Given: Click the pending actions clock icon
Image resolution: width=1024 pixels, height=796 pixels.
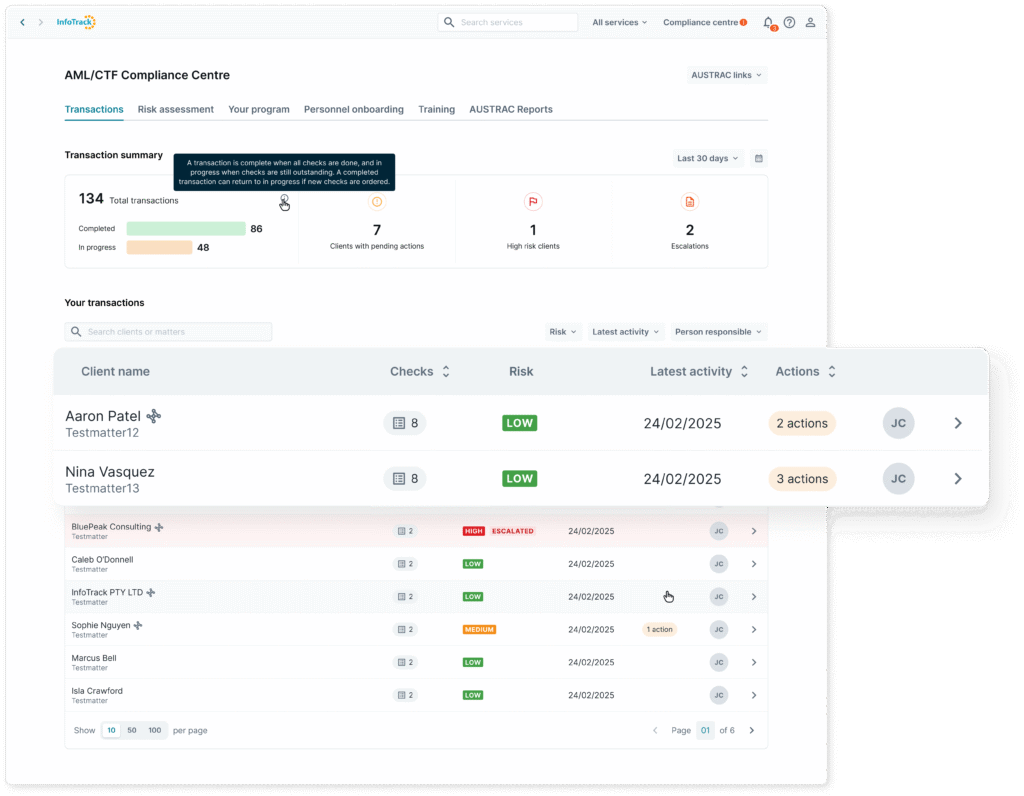Looking at the screenshot, I should point(377,202).
